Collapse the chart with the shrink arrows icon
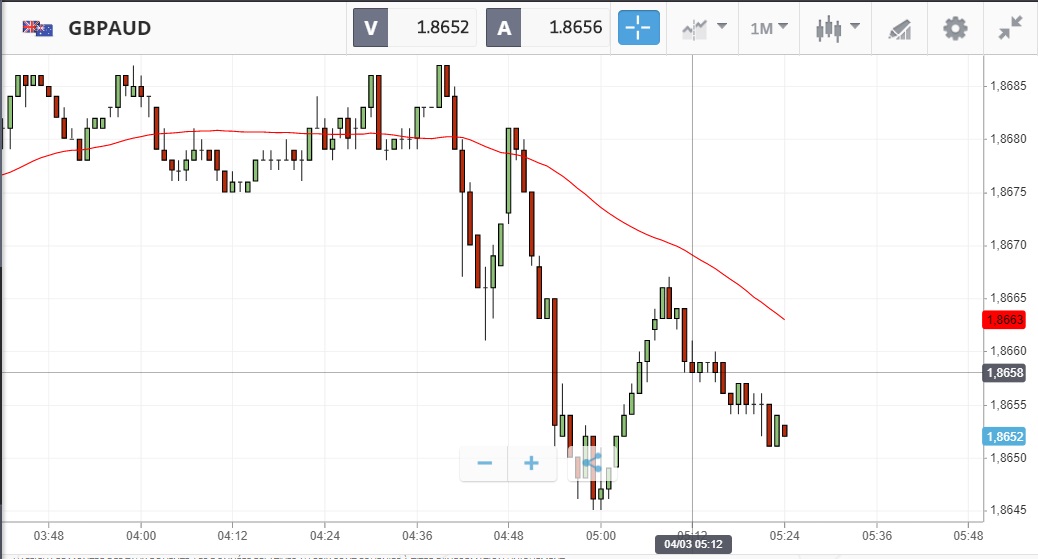The height and width of the screenshot is (559, 1038). click(1010, 28)
